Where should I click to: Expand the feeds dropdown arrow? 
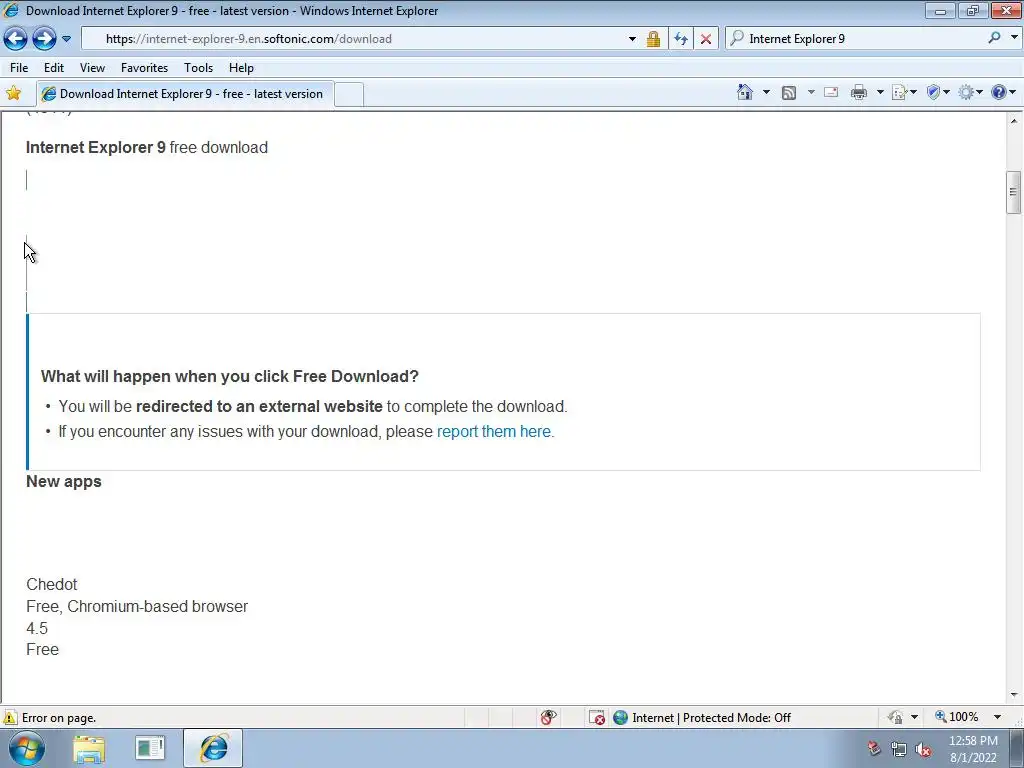pyautogui.click(x=811, y=93)
